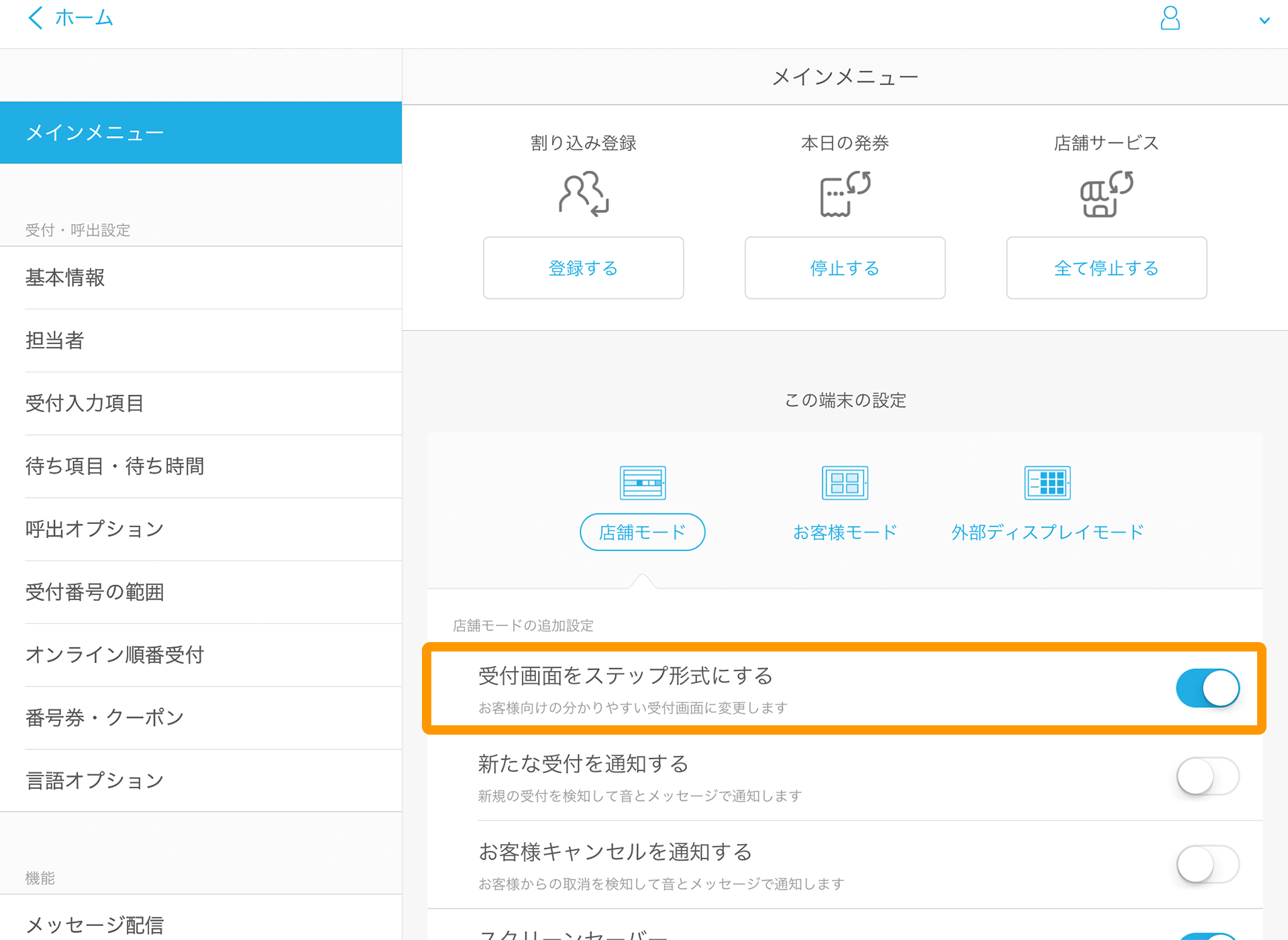The height and width of the screenshot is (940, 1288).
Task: Open 受付入力項目 settings
Action: pos(201,403)
